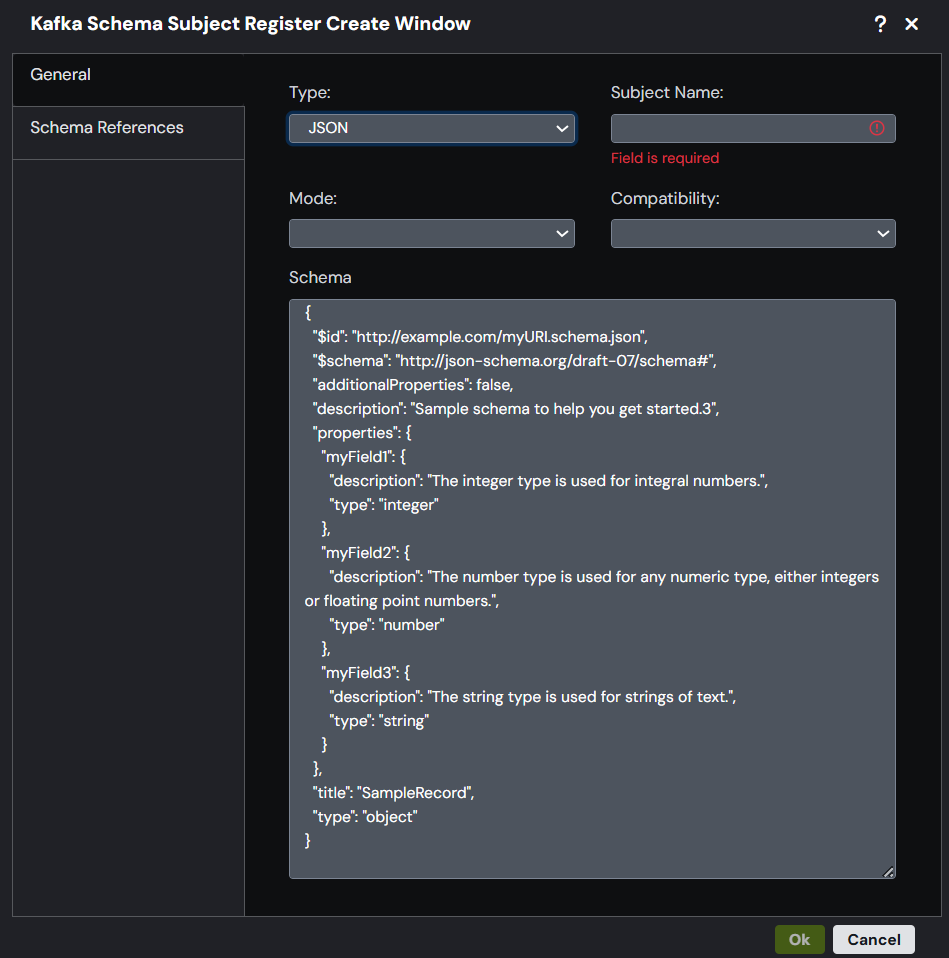Switch to the Schema References tab
Viewport: 949px width, 958px height.
point(128,133)
